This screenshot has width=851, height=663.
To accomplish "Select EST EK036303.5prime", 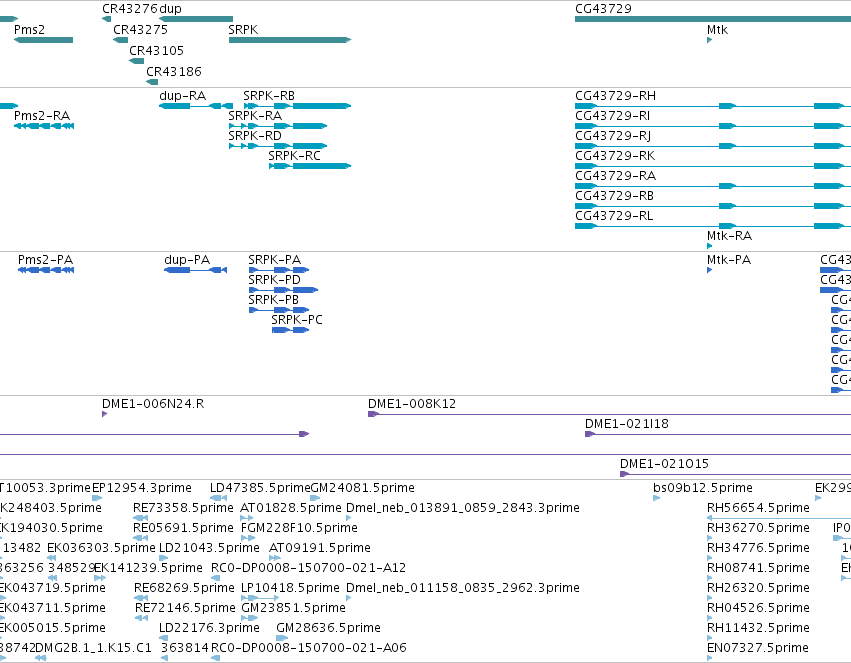I will click(52, 558).
